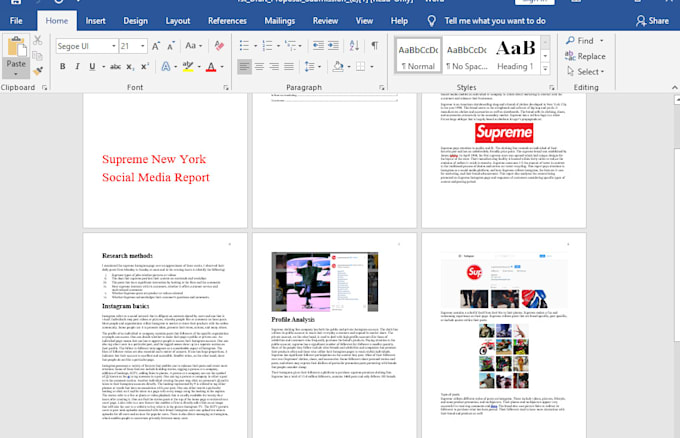Click the Borders icon
Screen dimensions: 680x438
[x=360, y=66]
